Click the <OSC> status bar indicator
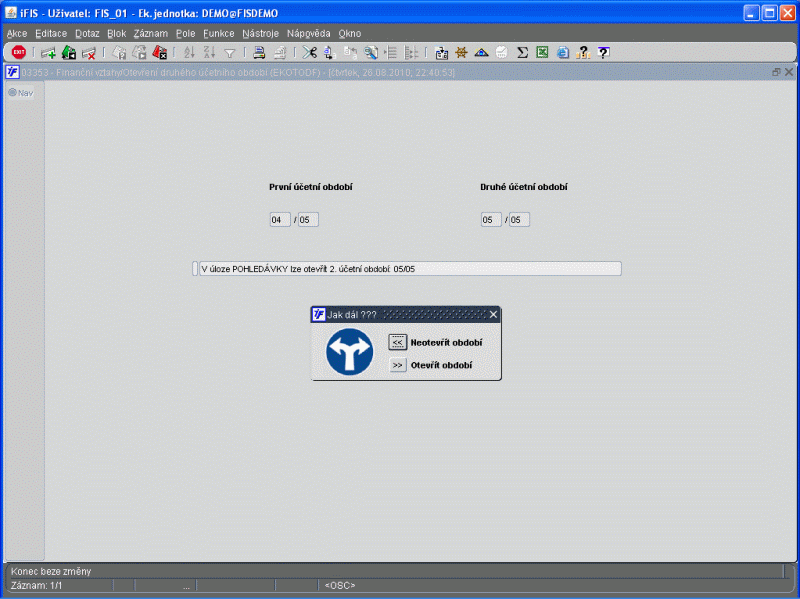This screenshot has width=800, height=599. (x=340, y=586)
